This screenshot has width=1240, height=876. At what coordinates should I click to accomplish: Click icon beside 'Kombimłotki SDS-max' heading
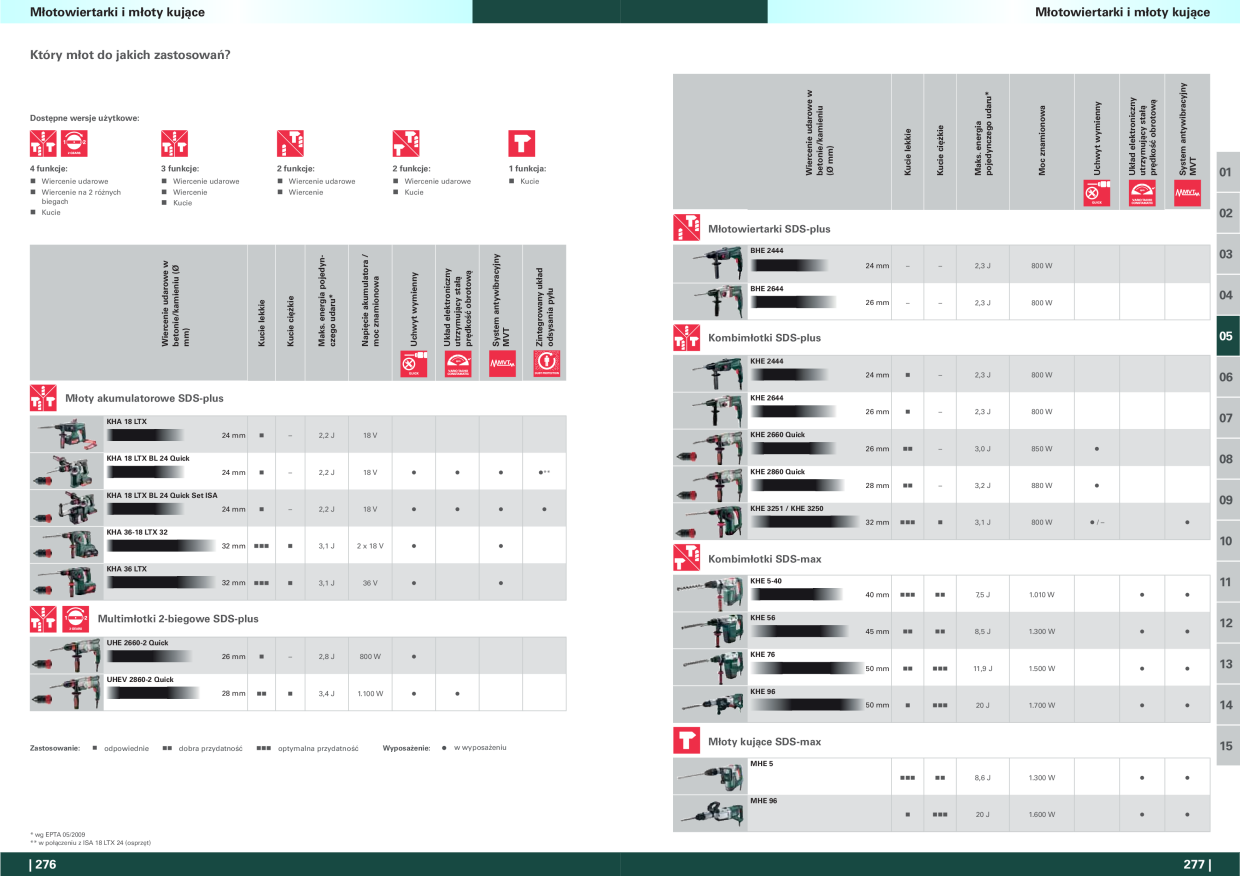[x=686, y=558]
